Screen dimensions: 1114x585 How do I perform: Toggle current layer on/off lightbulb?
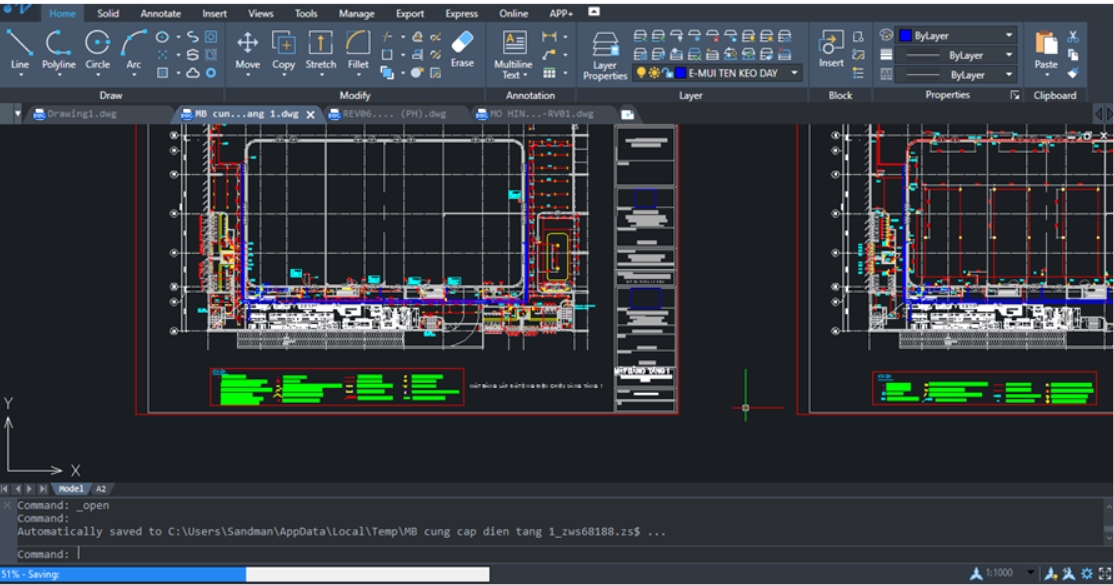click(641, 73)
